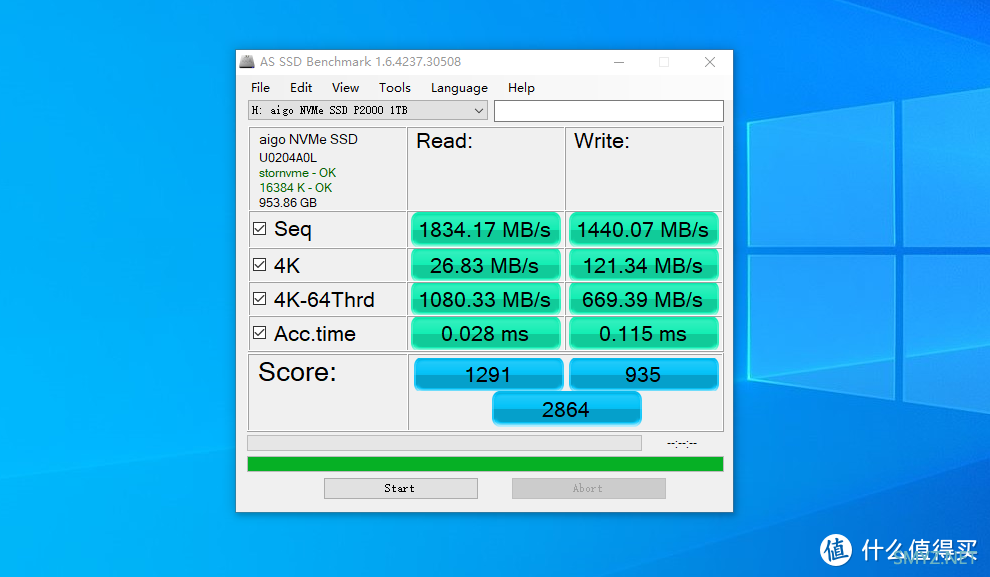
Task: Click the read access time 0.028 ms
Action: tap(485, 333)
